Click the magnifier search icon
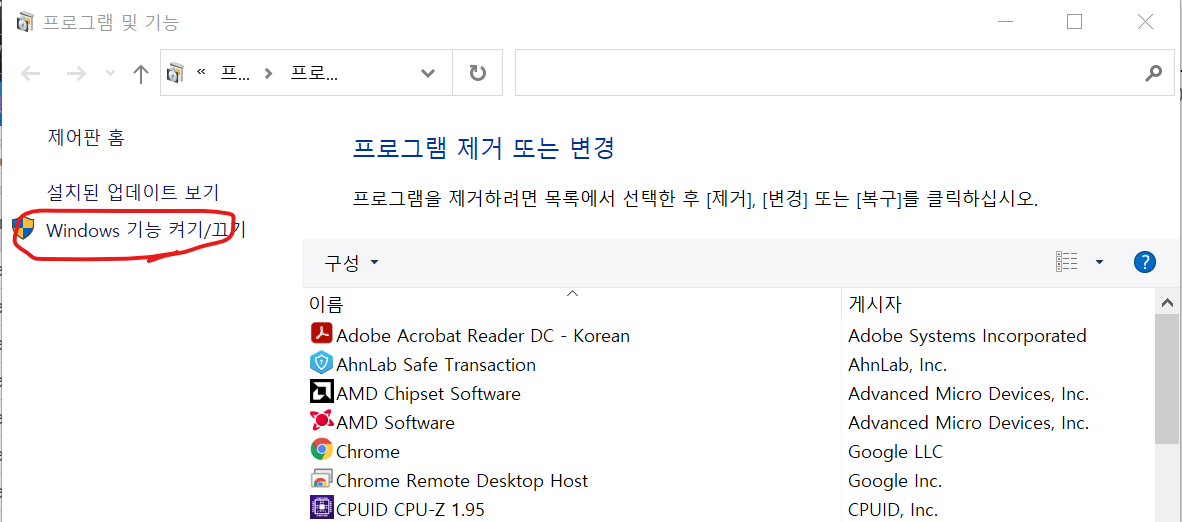Image resolution: width=1182 pixels, height=522 pixels. click(x=1153, y=73)
